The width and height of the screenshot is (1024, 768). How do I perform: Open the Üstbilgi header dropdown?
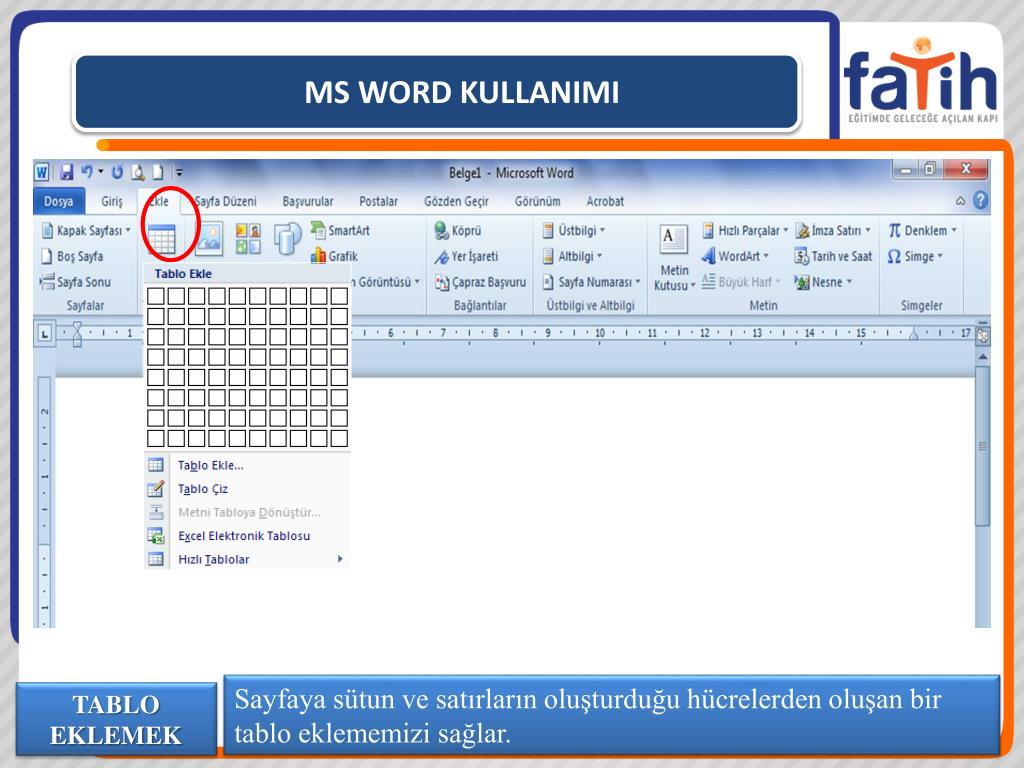[574, 231]
